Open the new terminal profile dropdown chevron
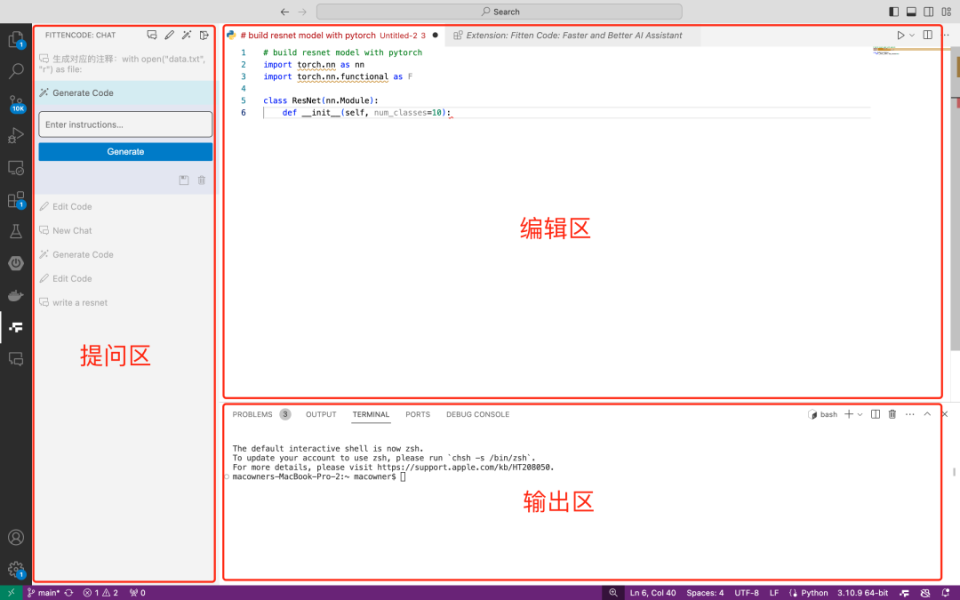This screenshot has width=960, height=600. tap(860, 414)
